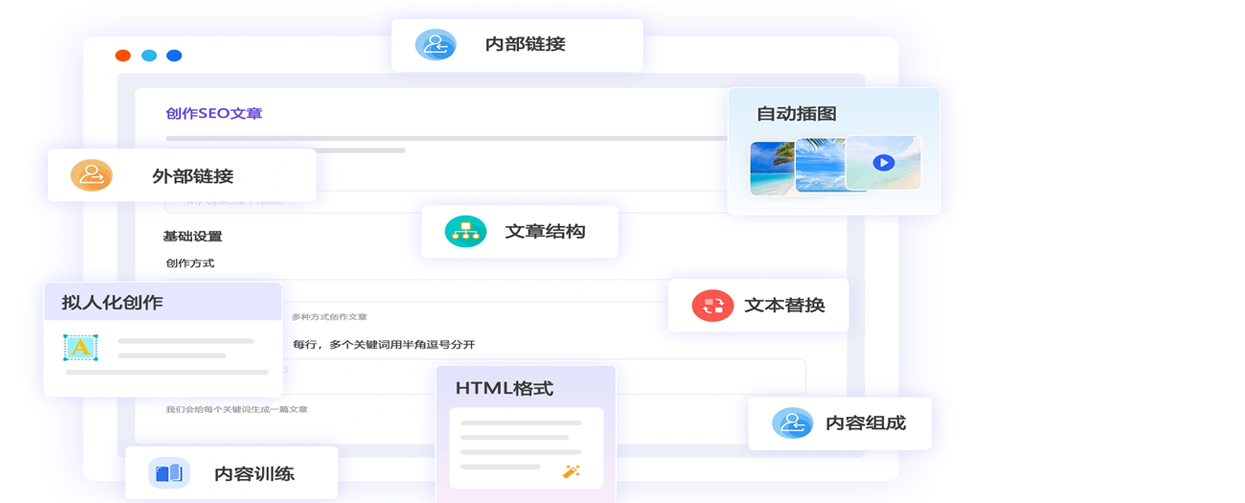Select the 基础设置 section label
Screen dimensions: 1245x503
[x=192, y=237]
